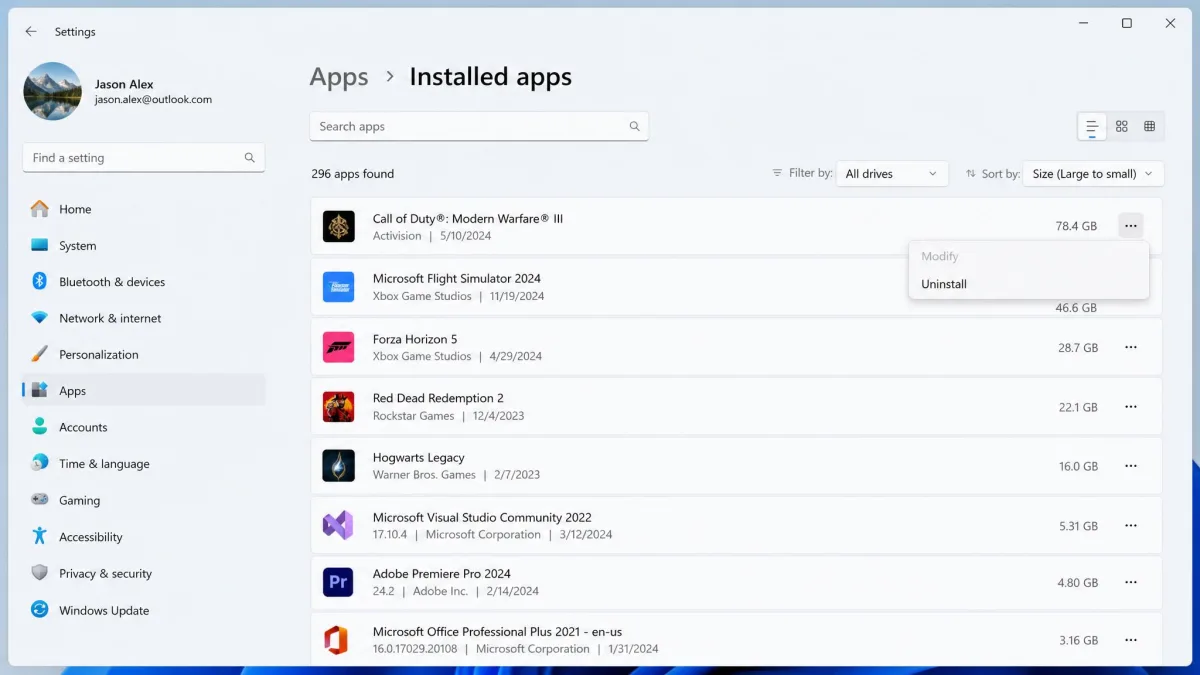
Task: Switch to grid view layout
Action: tap(1122, 126)
